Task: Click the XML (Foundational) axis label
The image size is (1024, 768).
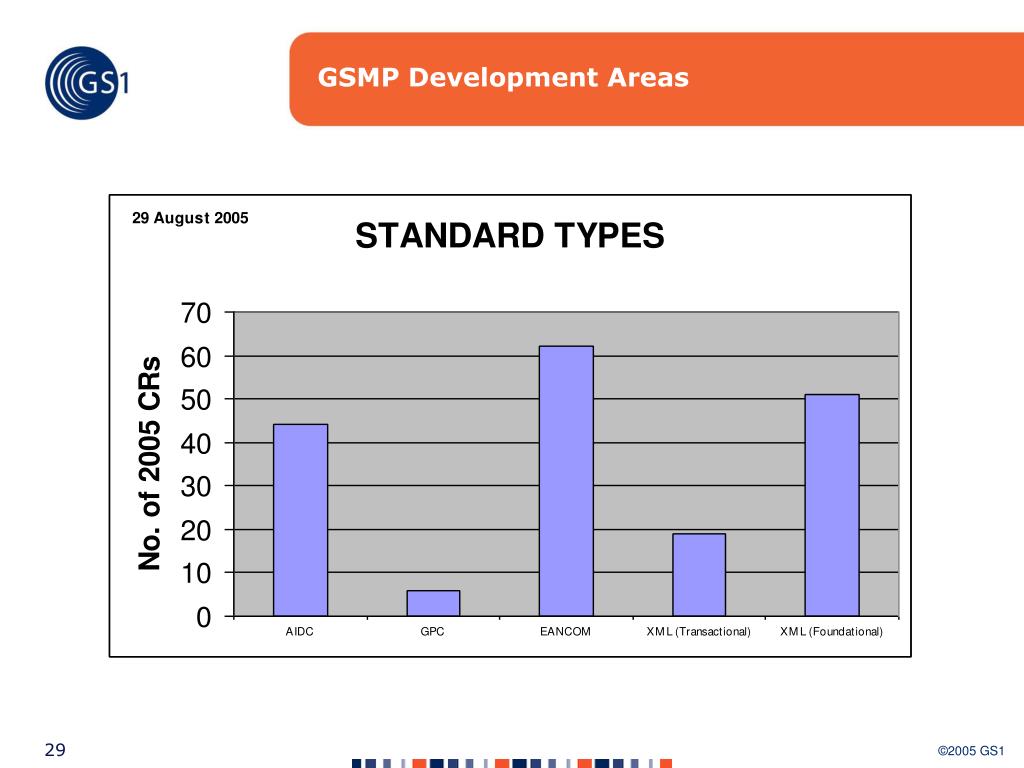Action: click(x=831, y=632)
